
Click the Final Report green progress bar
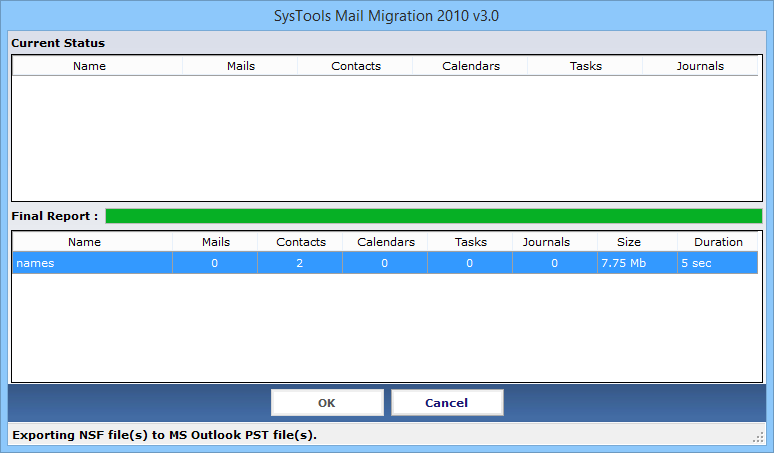[434, 216]
